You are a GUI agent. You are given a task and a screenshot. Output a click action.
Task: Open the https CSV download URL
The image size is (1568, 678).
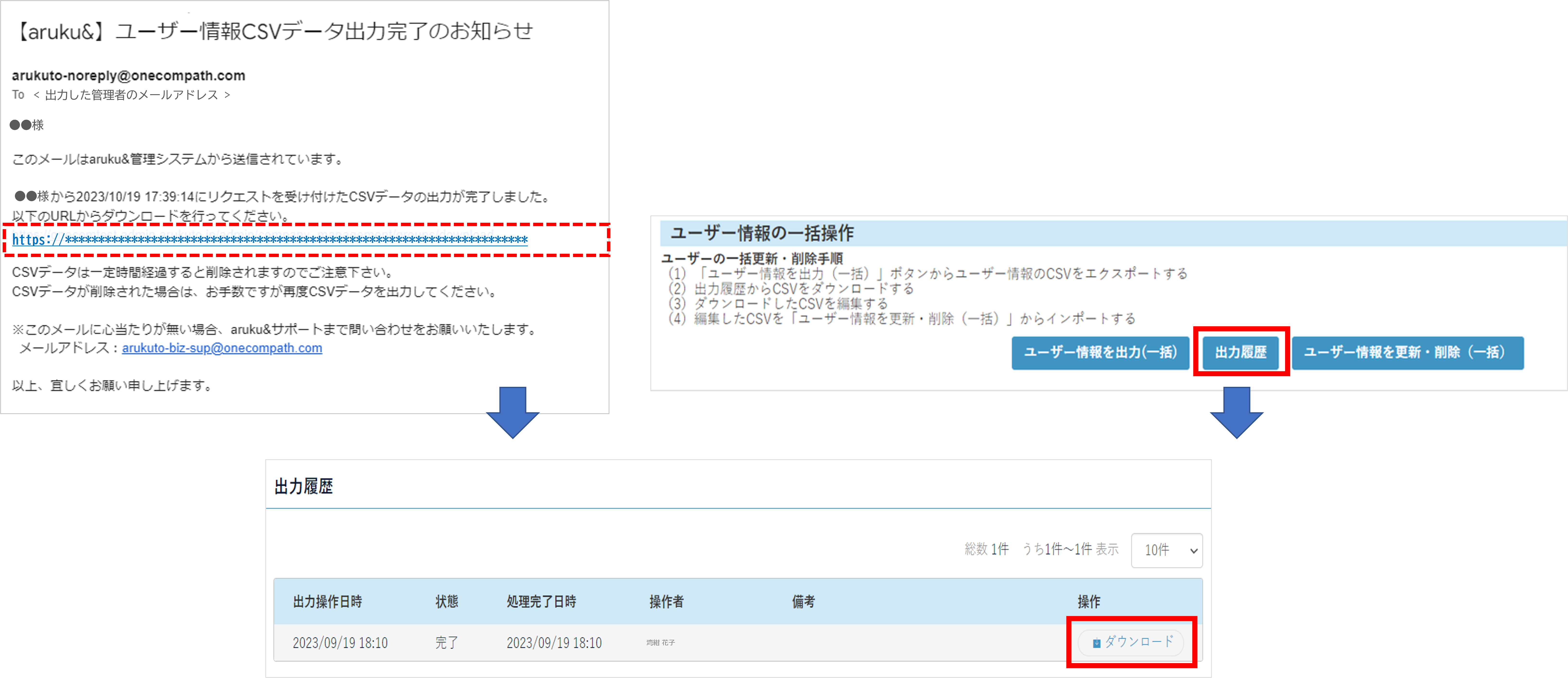(x=270, y=240)
